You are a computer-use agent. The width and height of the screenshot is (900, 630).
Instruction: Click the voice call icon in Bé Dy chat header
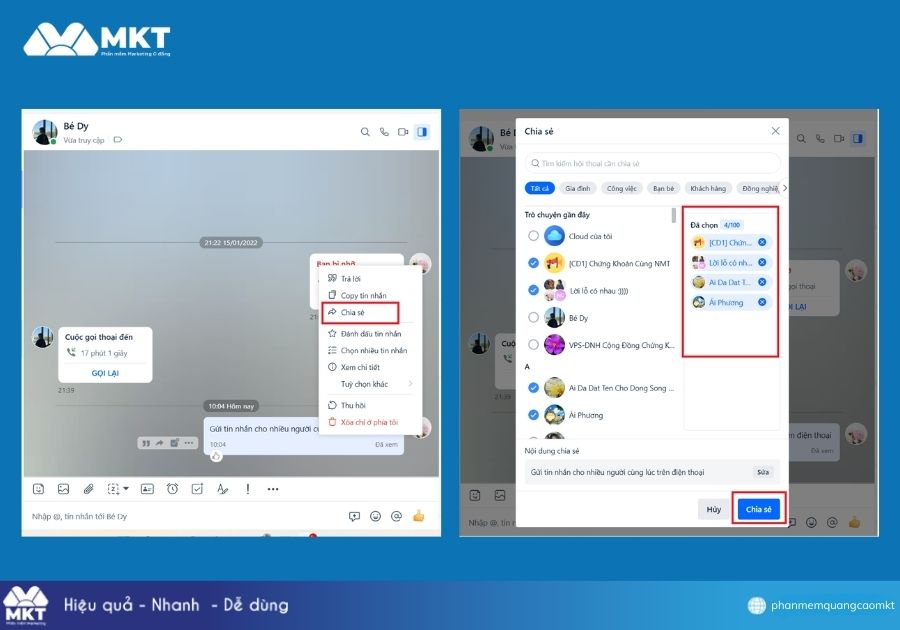[384, 132]
